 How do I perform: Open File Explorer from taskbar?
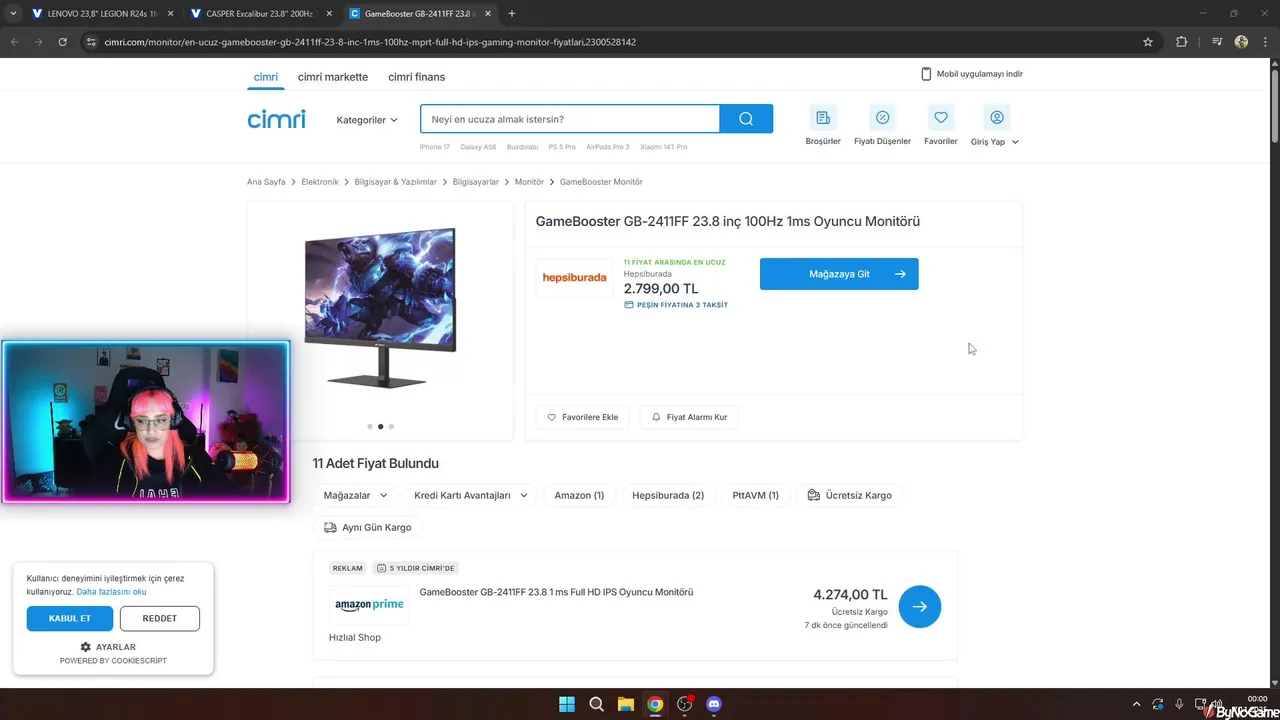pos(625,704)
